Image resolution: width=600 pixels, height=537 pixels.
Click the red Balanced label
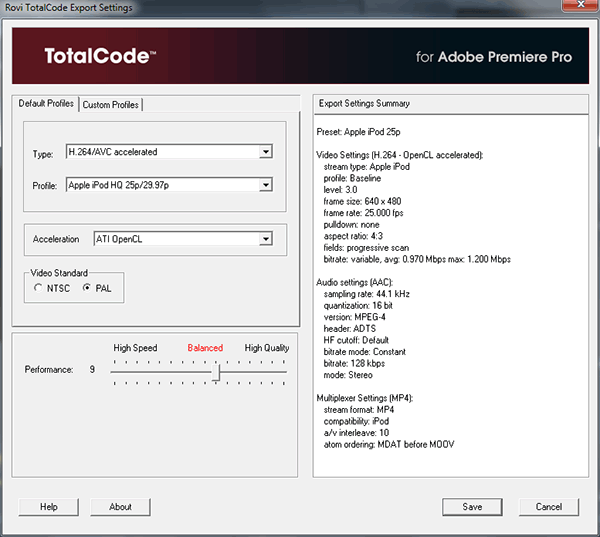tap(205, 348)
